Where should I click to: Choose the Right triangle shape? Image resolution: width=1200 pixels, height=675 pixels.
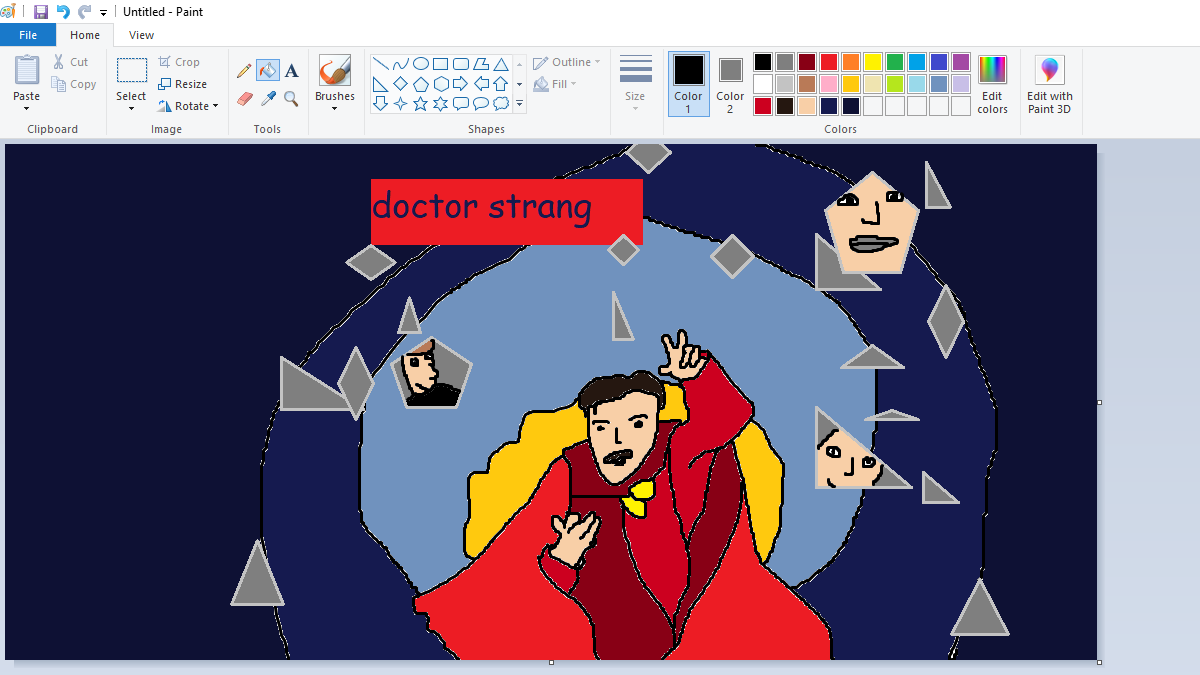pos(381,83)
